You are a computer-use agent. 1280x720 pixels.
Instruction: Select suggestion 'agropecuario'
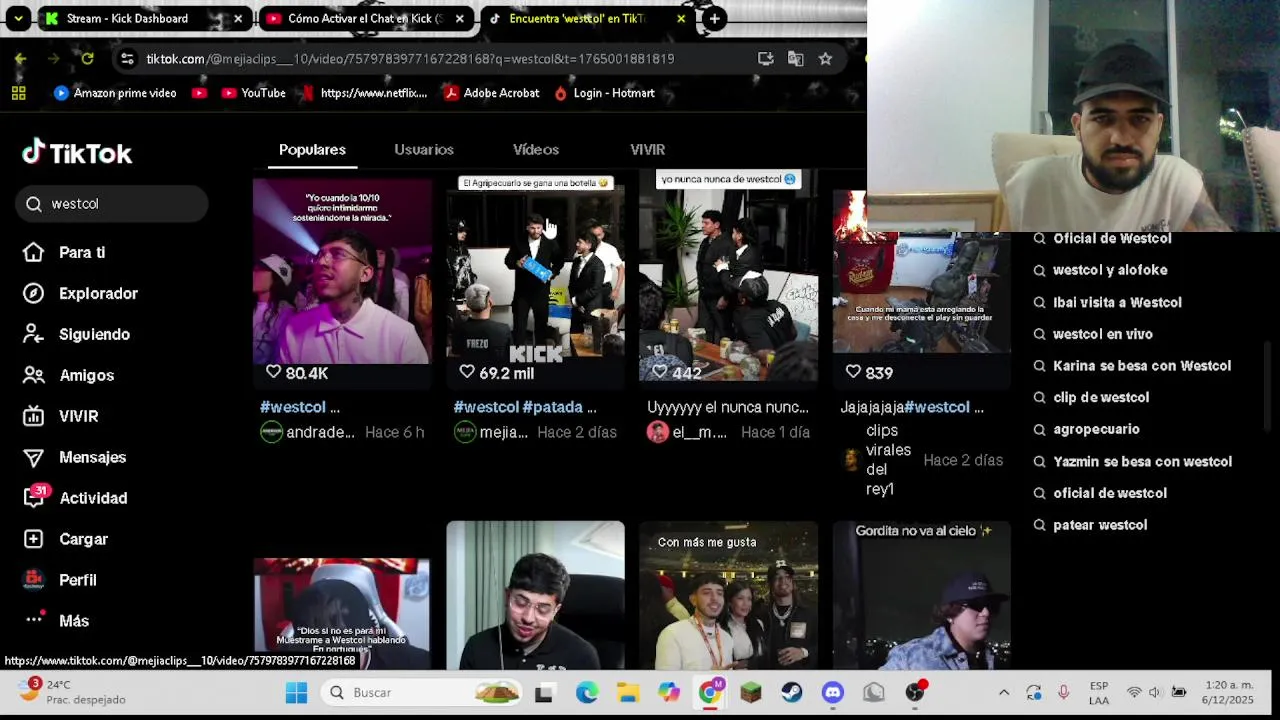pyautogui.click(x=1095, y=429)
